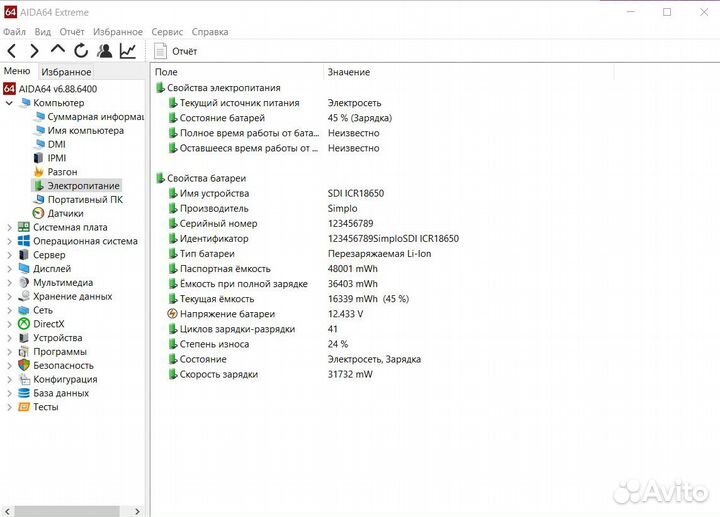Click the Поле column header
720x517 pixels.
[237, 72]
